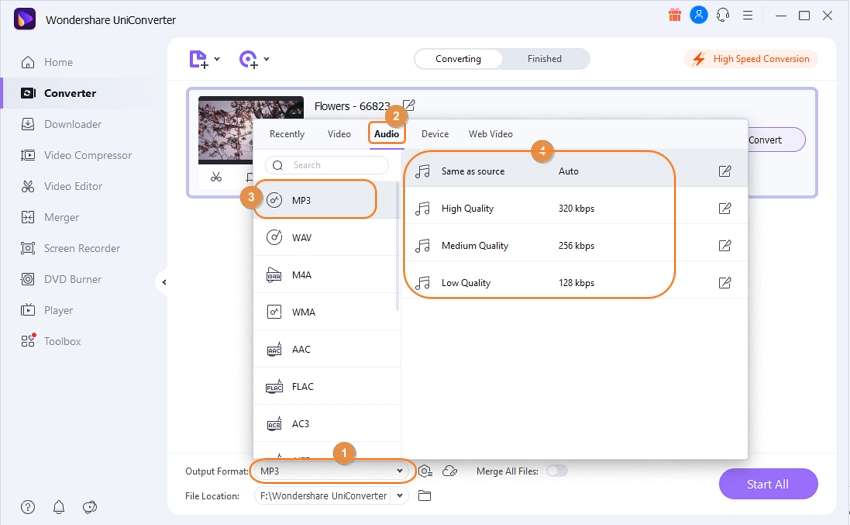Viewport: 850px width, 525px height.
Task: Expand the Add Files dropdown arrow
Action: pyautogui.click(x=217, y=59)
